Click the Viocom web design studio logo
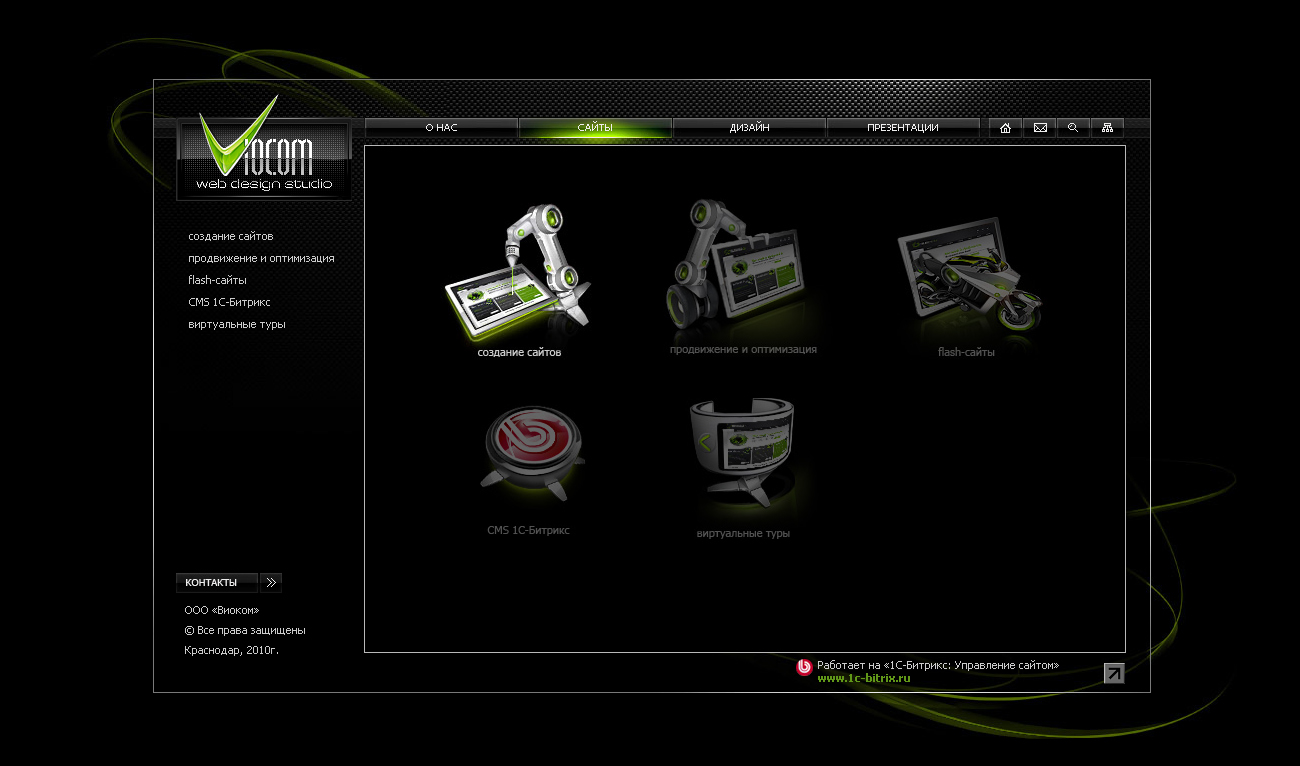The width and height of the screenshot is (1300, 766). click(263, 155)
